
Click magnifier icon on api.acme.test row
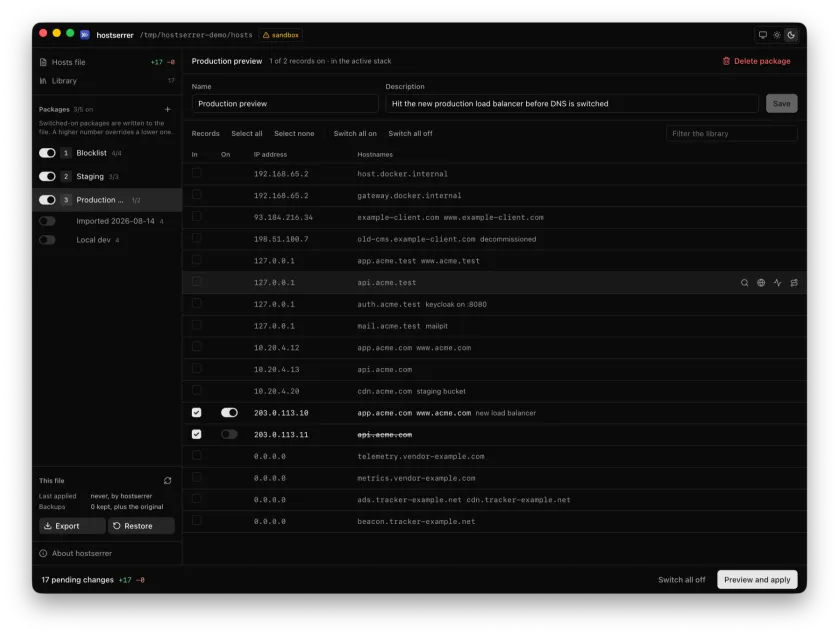(x=744, y=282)
